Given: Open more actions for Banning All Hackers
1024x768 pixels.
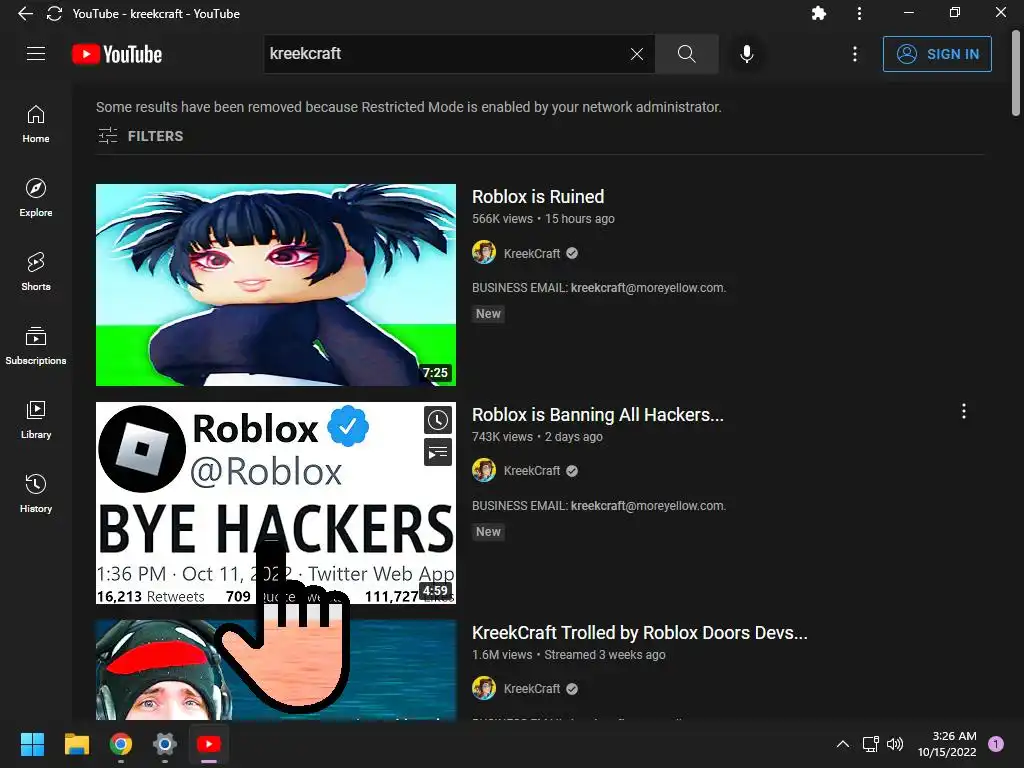Looking at the screenshot, I should click(963, 411).
